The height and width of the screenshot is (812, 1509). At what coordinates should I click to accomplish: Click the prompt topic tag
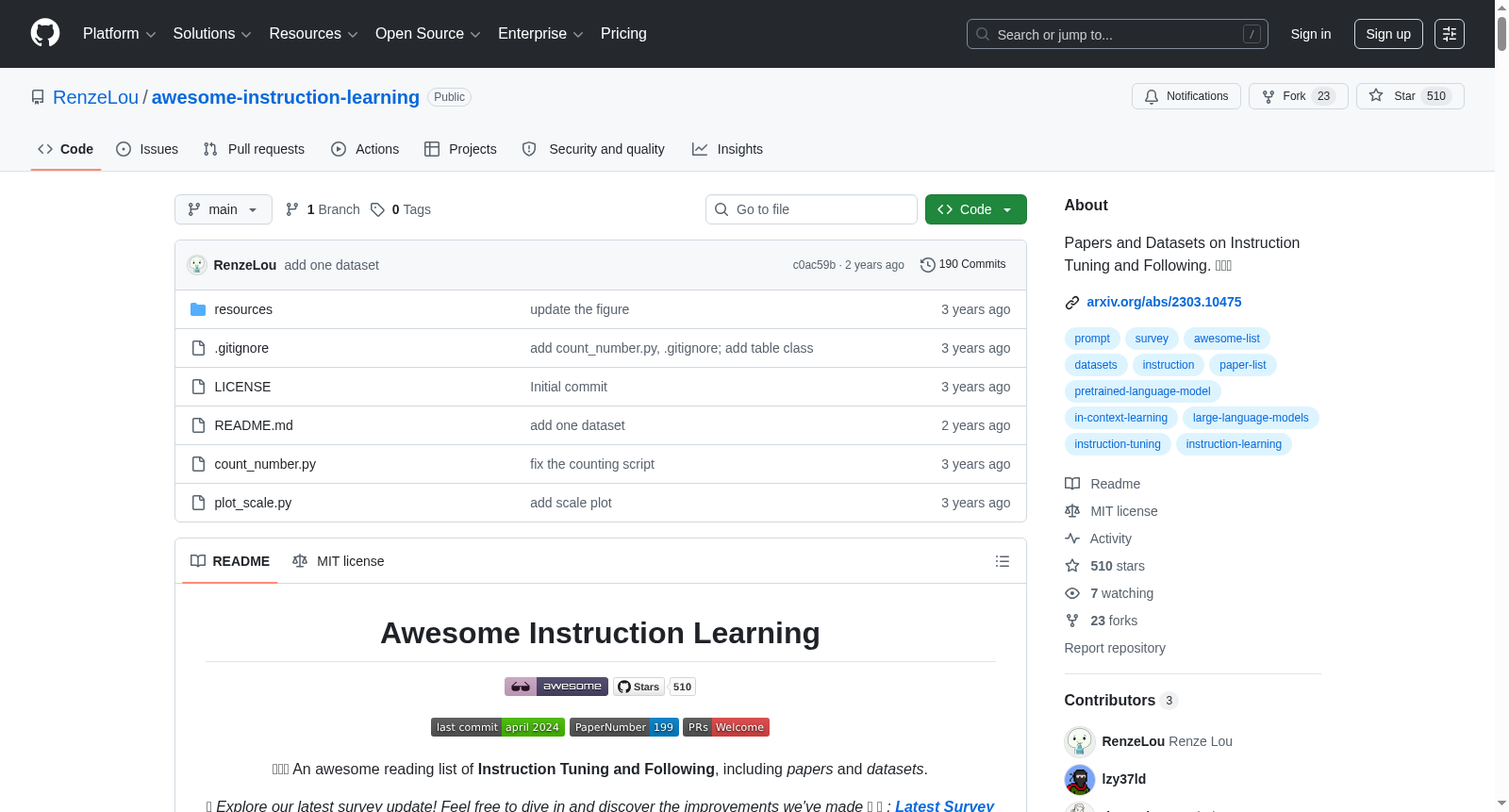[1092, 339]
